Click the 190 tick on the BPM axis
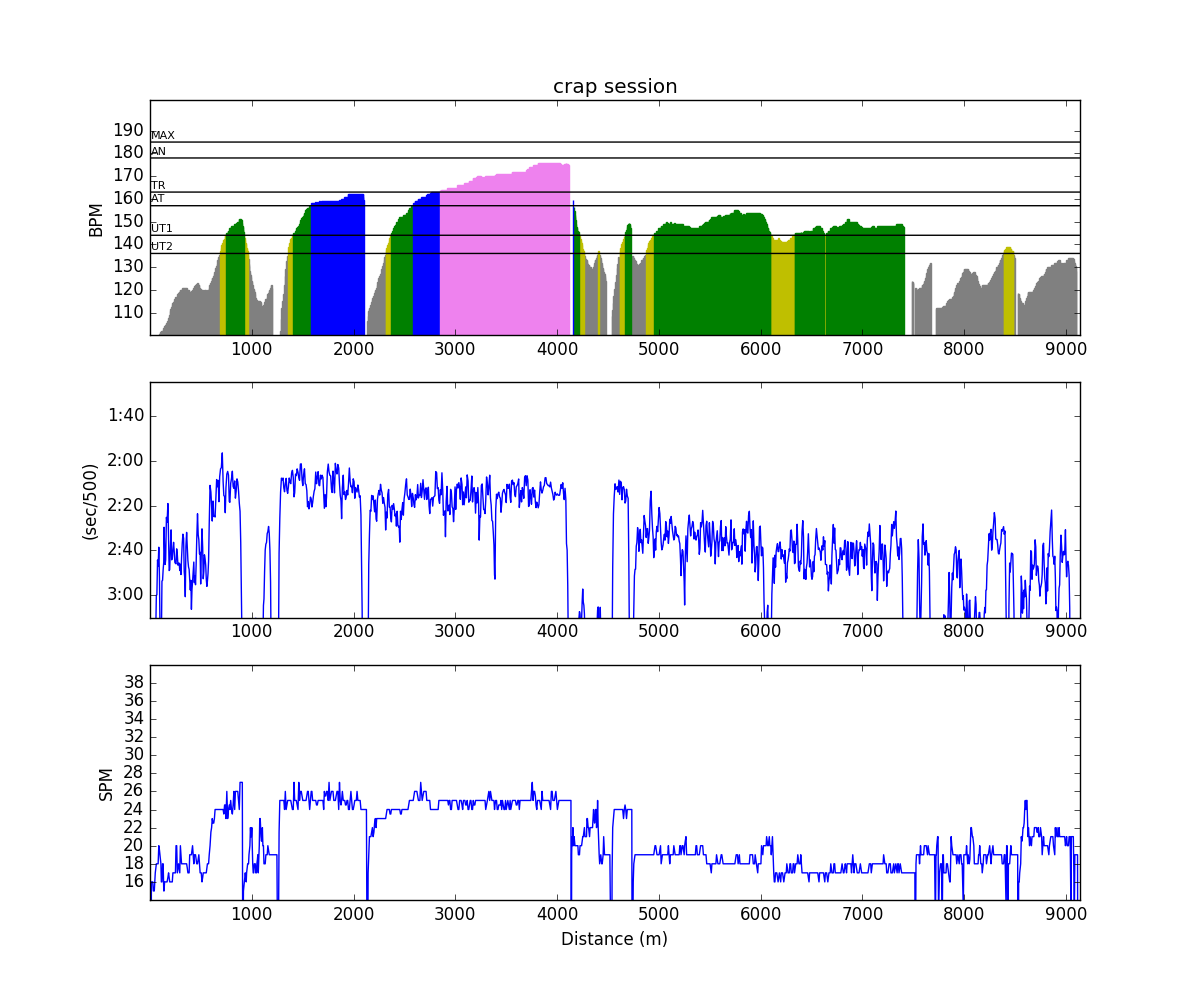This screenshot has height=1000, width=1200. pyautogui.click(x=127, y=130)
